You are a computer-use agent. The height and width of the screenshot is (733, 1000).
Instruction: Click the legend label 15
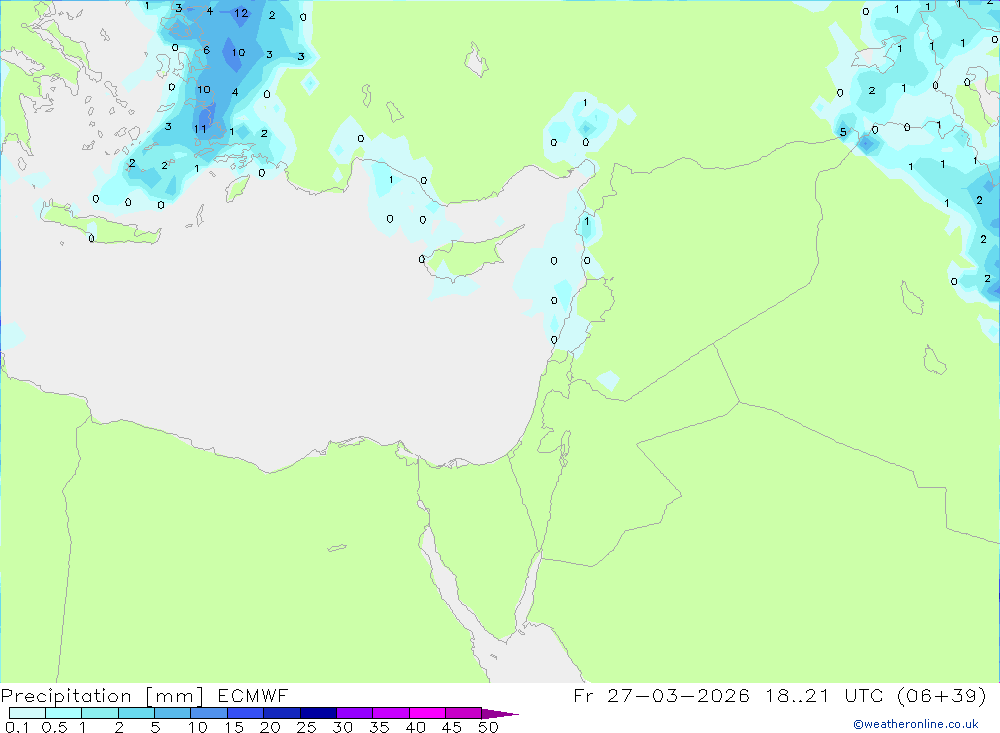coord(234,727)
